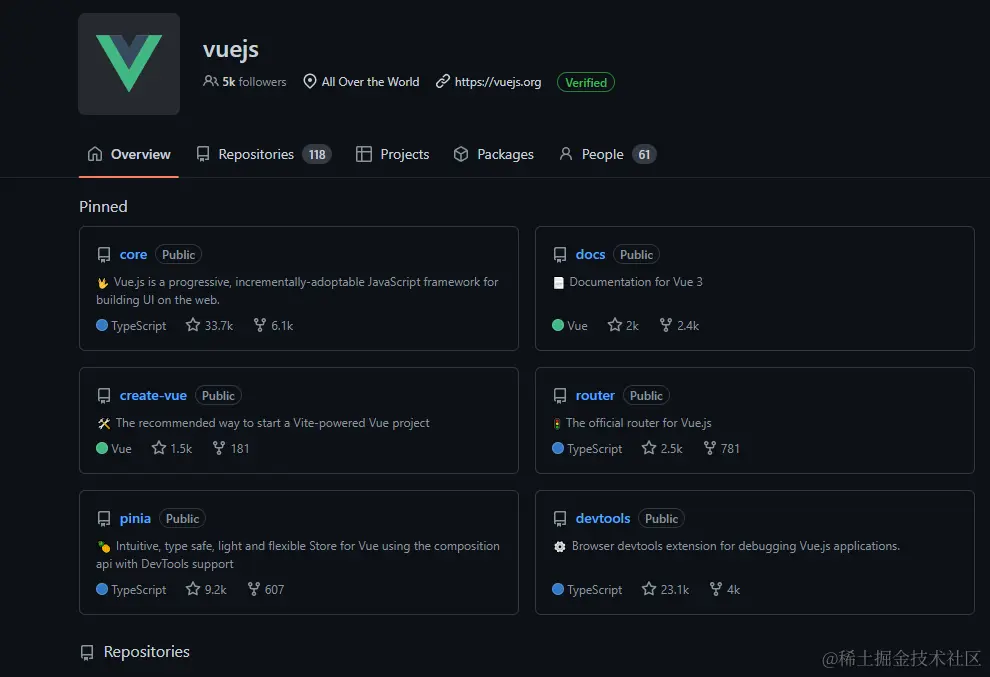Click the star icon on devtools
990x677 pixels.
point(649,589)
